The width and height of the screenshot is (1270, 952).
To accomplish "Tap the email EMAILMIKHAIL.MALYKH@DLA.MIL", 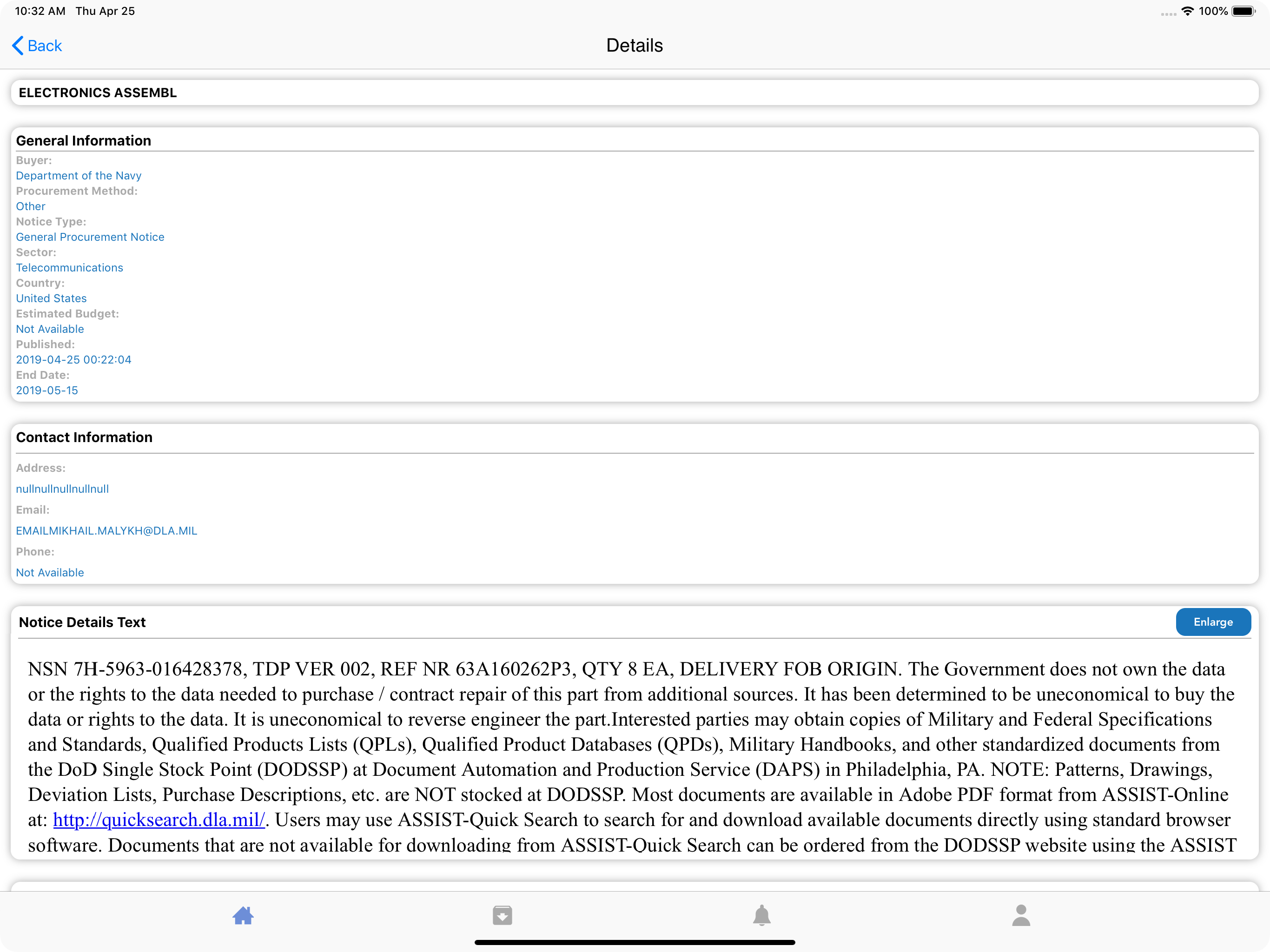I will (x=107, y=530).
